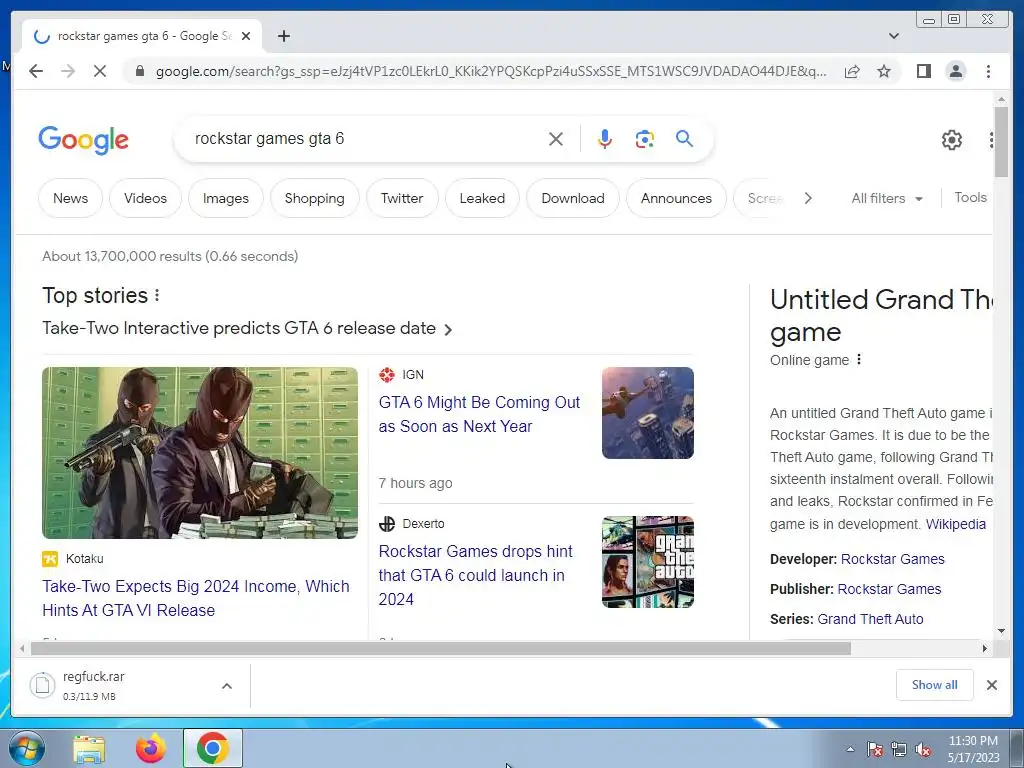Go back using the browser back arrow
This screenshot has height=768, width=1024.
point(36,71)
